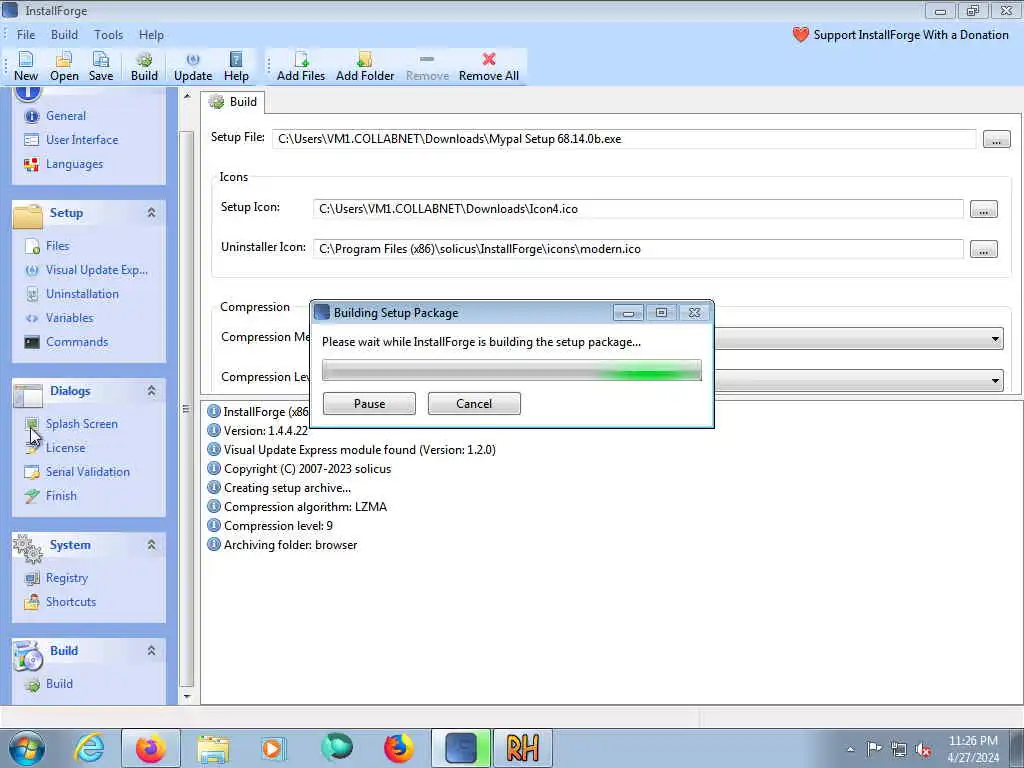Image resolution: width=1024 pixels, height=768 pixels.
Task: Collapse the System sidebar group
Action: 152,545
